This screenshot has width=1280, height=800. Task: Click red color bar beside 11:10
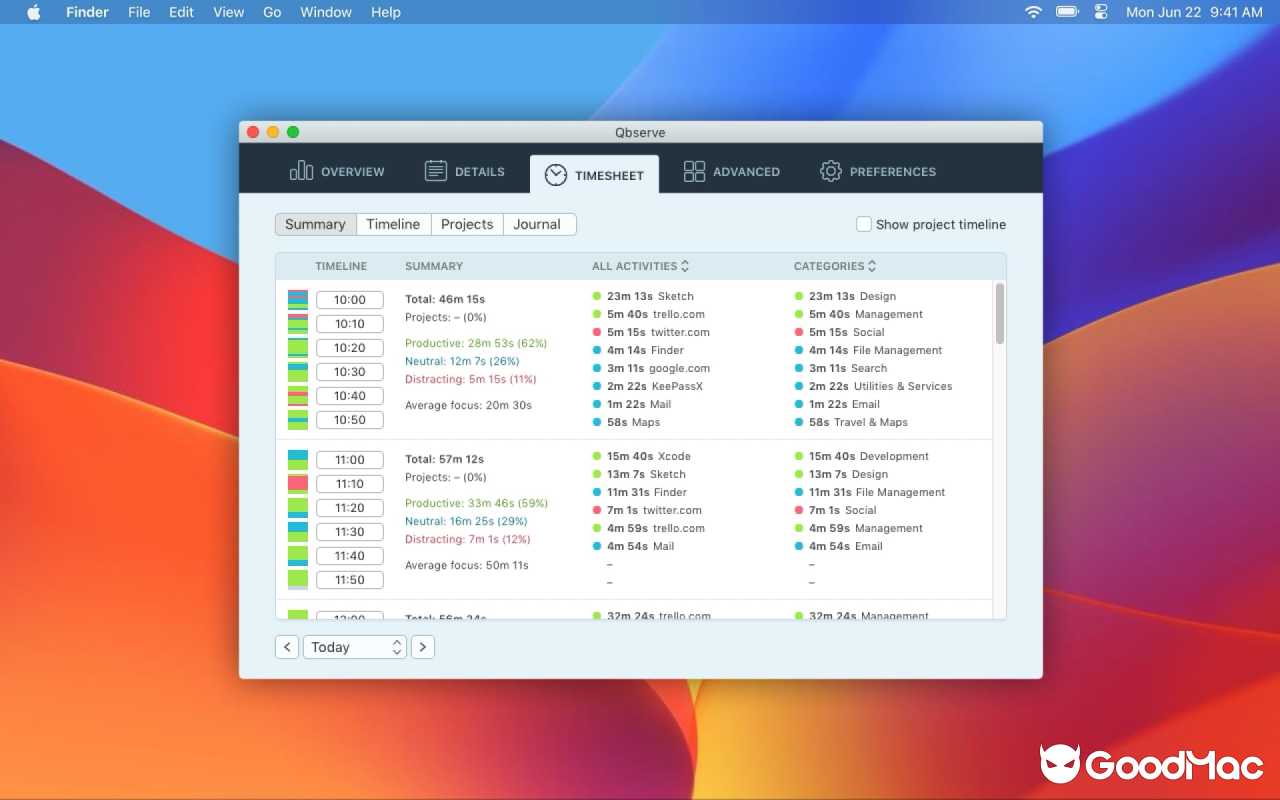point(298,483)
